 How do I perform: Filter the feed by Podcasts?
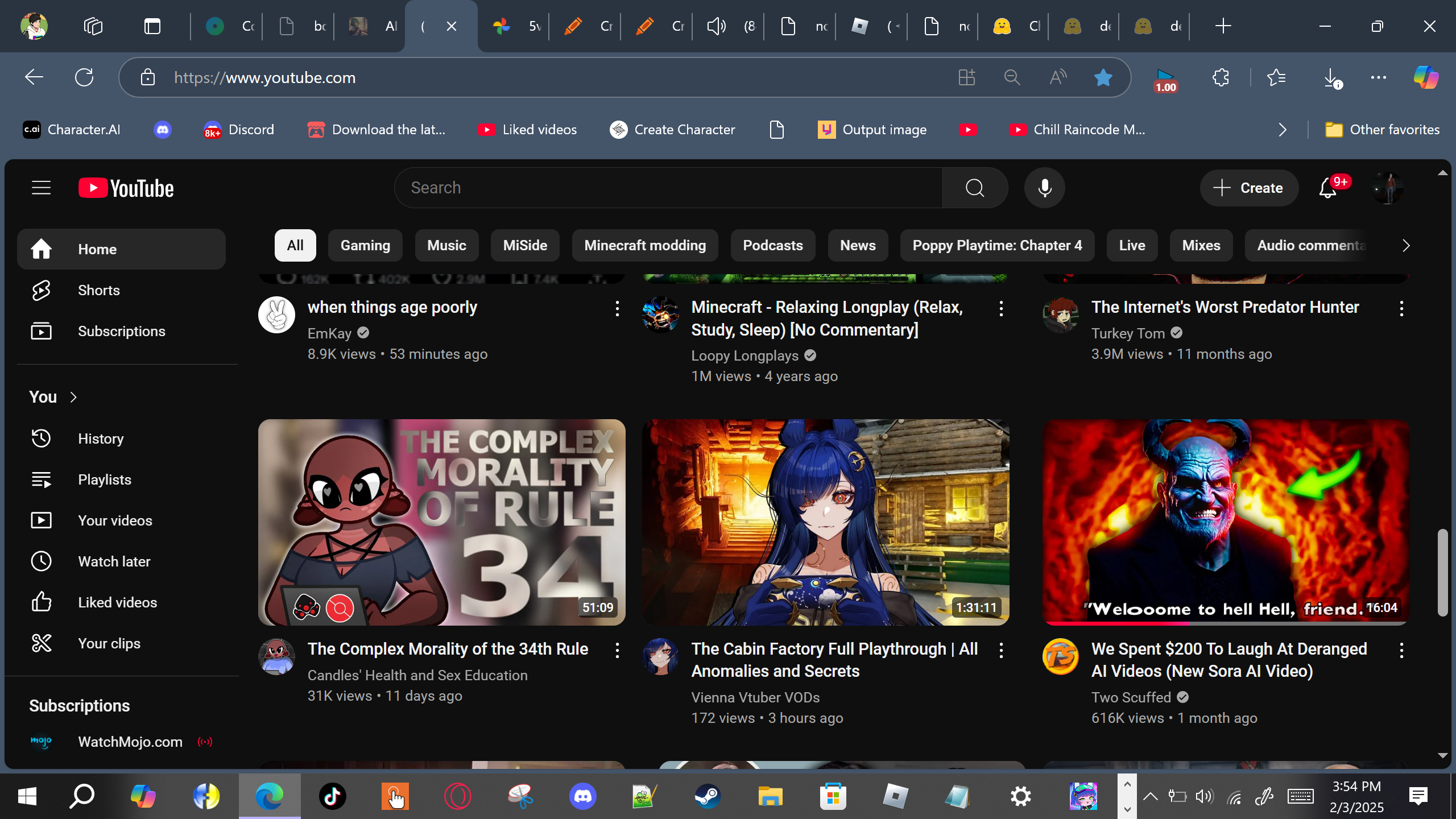click(x=773, y=246)
